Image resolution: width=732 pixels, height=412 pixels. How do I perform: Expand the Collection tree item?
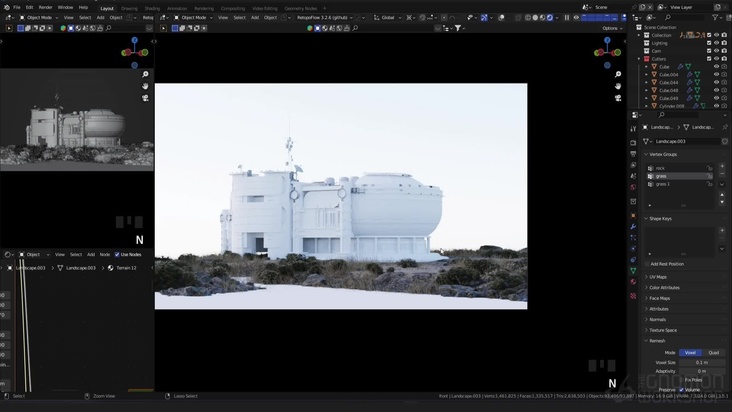click(x=639, y=35)
